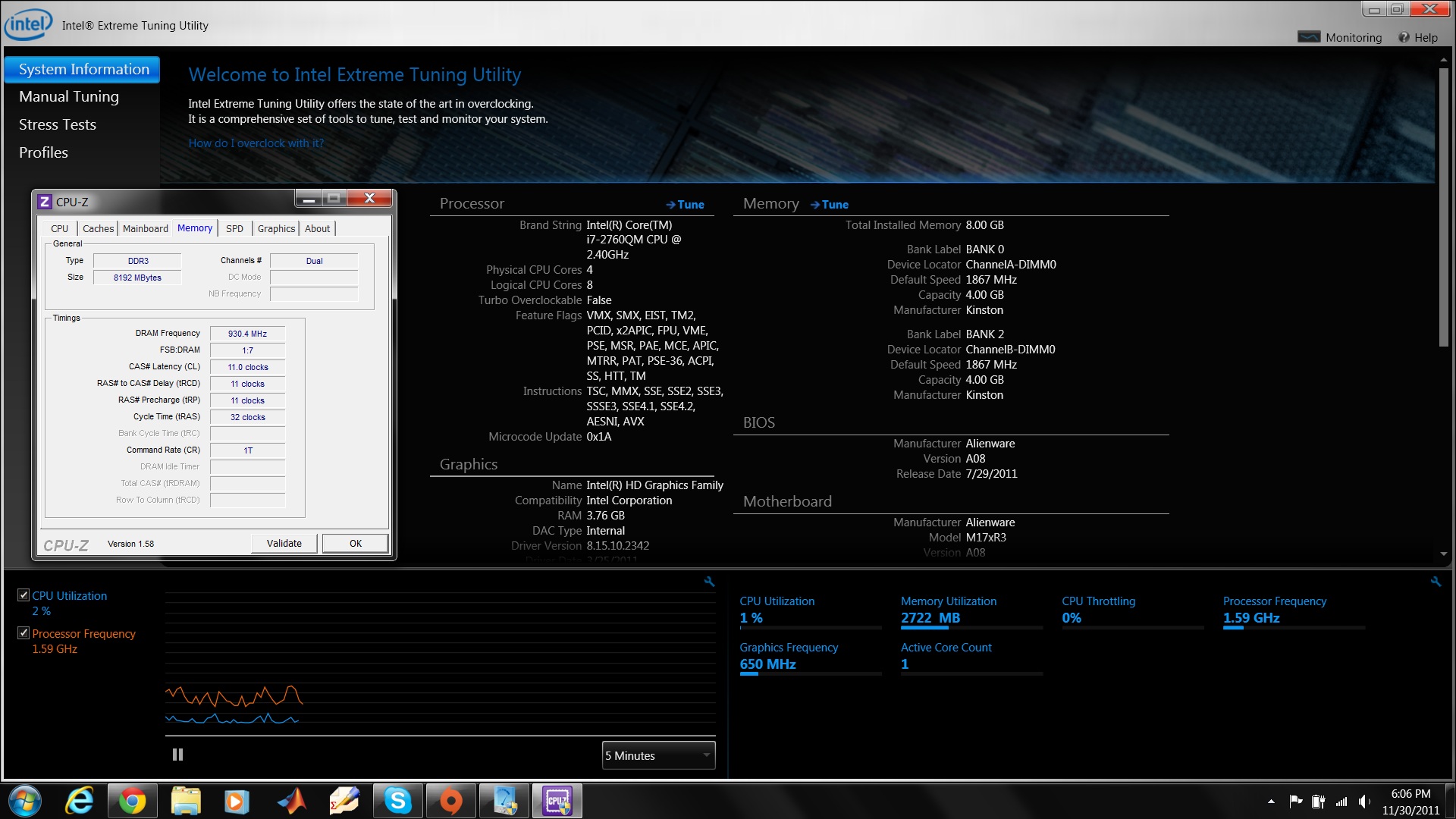Click memory Type field DDR3
Screen dimensions: 1456x819
tap(137, 261)
